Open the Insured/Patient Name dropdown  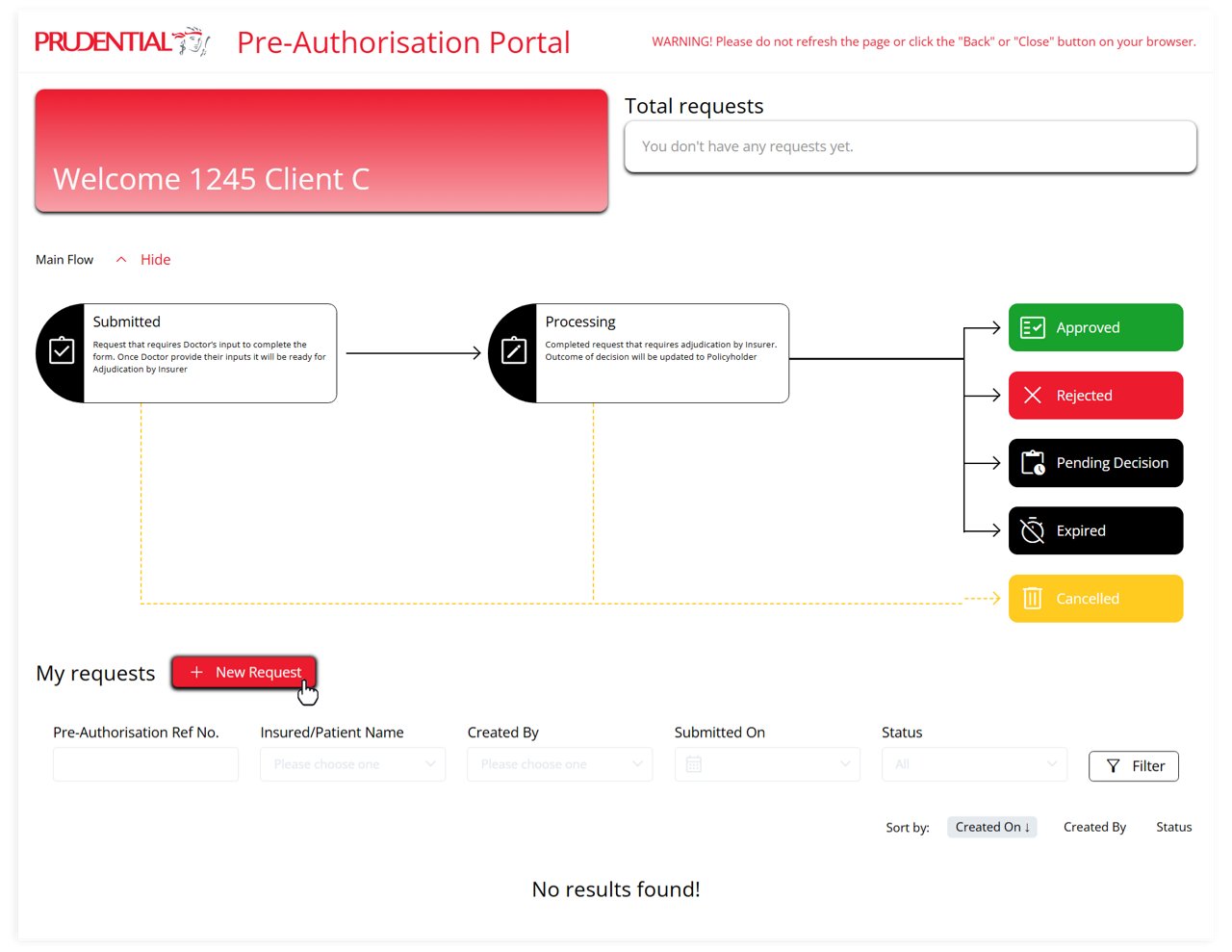tap(352, 764)
